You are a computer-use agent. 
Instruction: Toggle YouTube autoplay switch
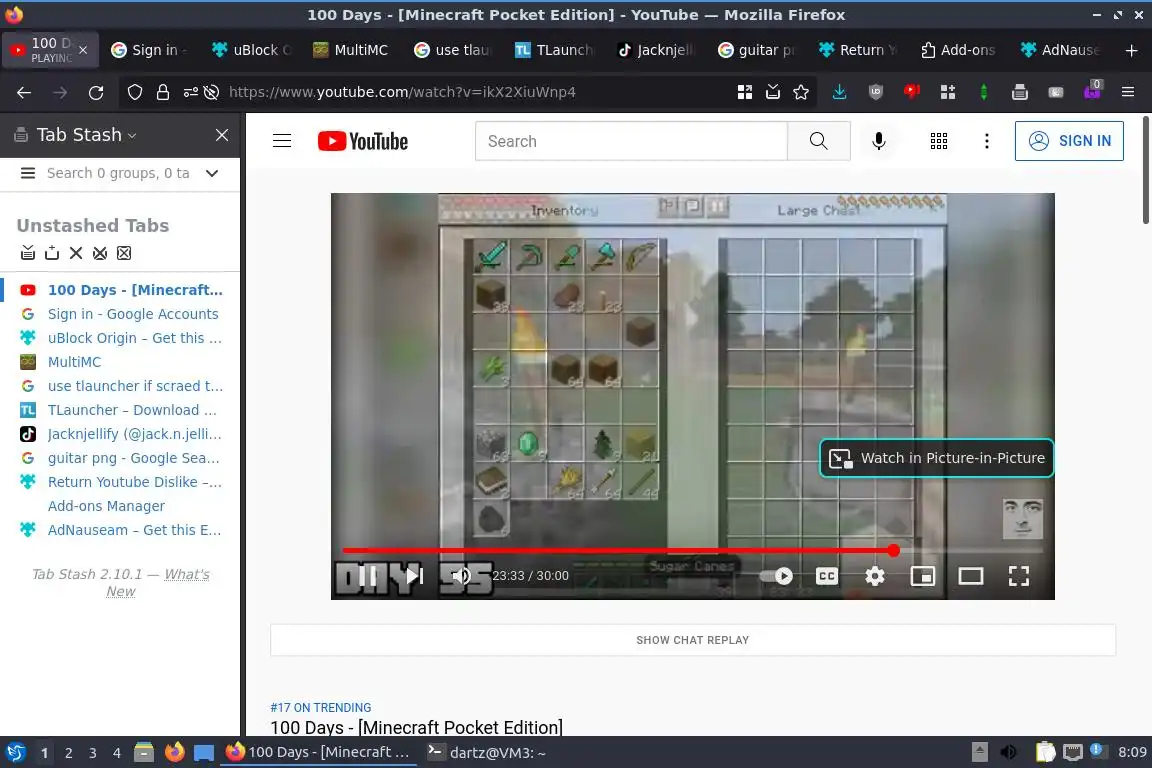pos(776,576)
